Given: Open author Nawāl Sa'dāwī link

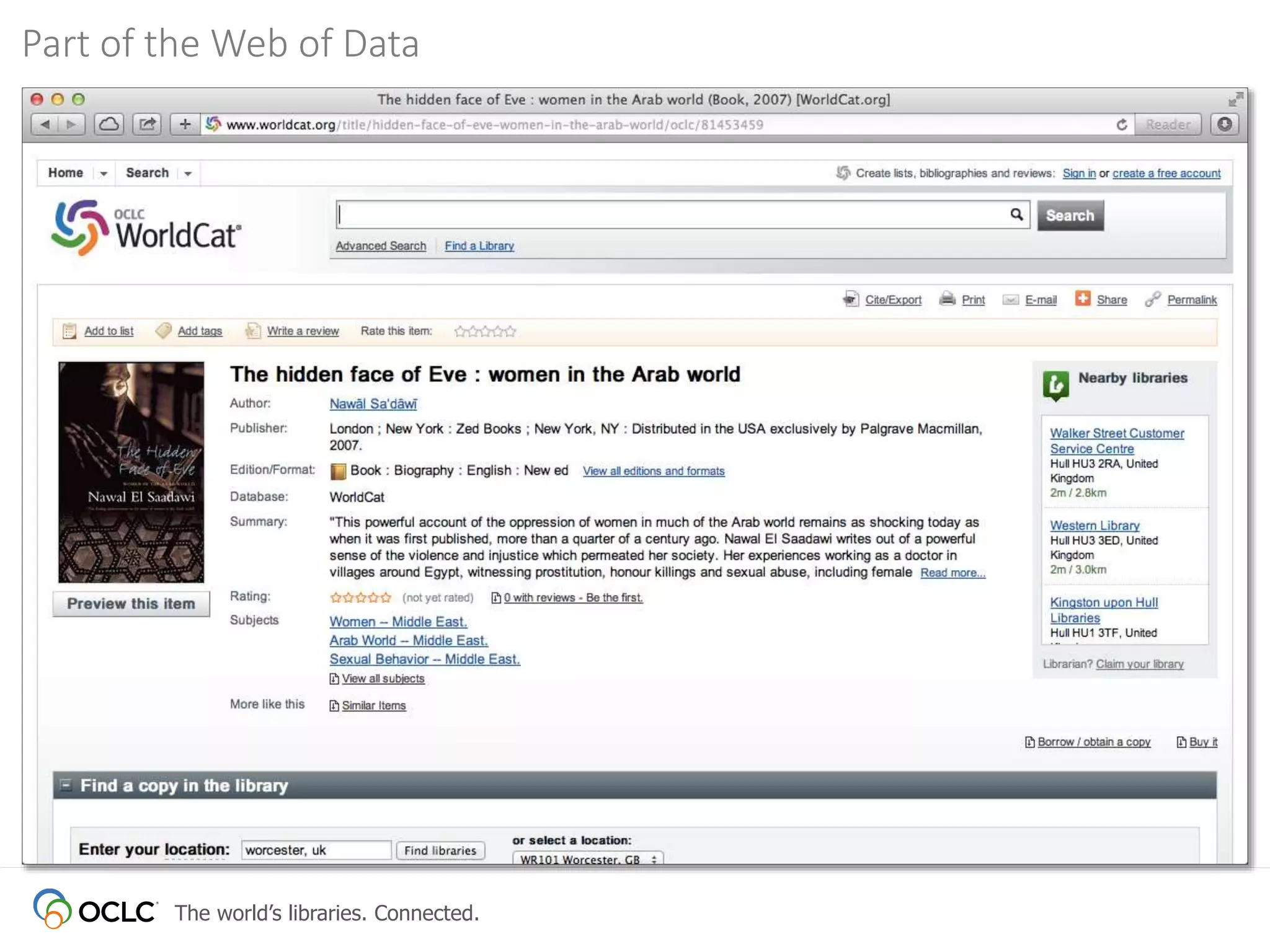Looking at the screenshot, I should coord(373,403).
